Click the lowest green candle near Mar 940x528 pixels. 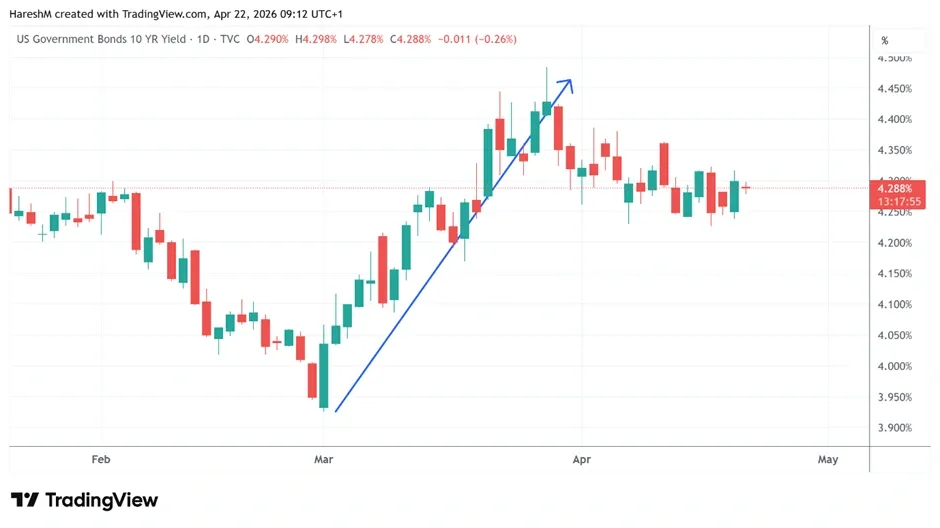(x=324, y=375)
